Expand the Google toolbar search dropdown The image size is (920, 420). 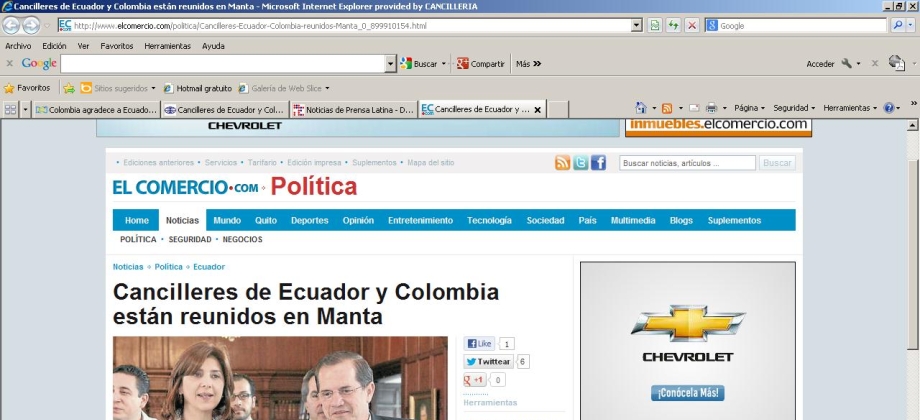pyautogui.click(x=391, y=63)
